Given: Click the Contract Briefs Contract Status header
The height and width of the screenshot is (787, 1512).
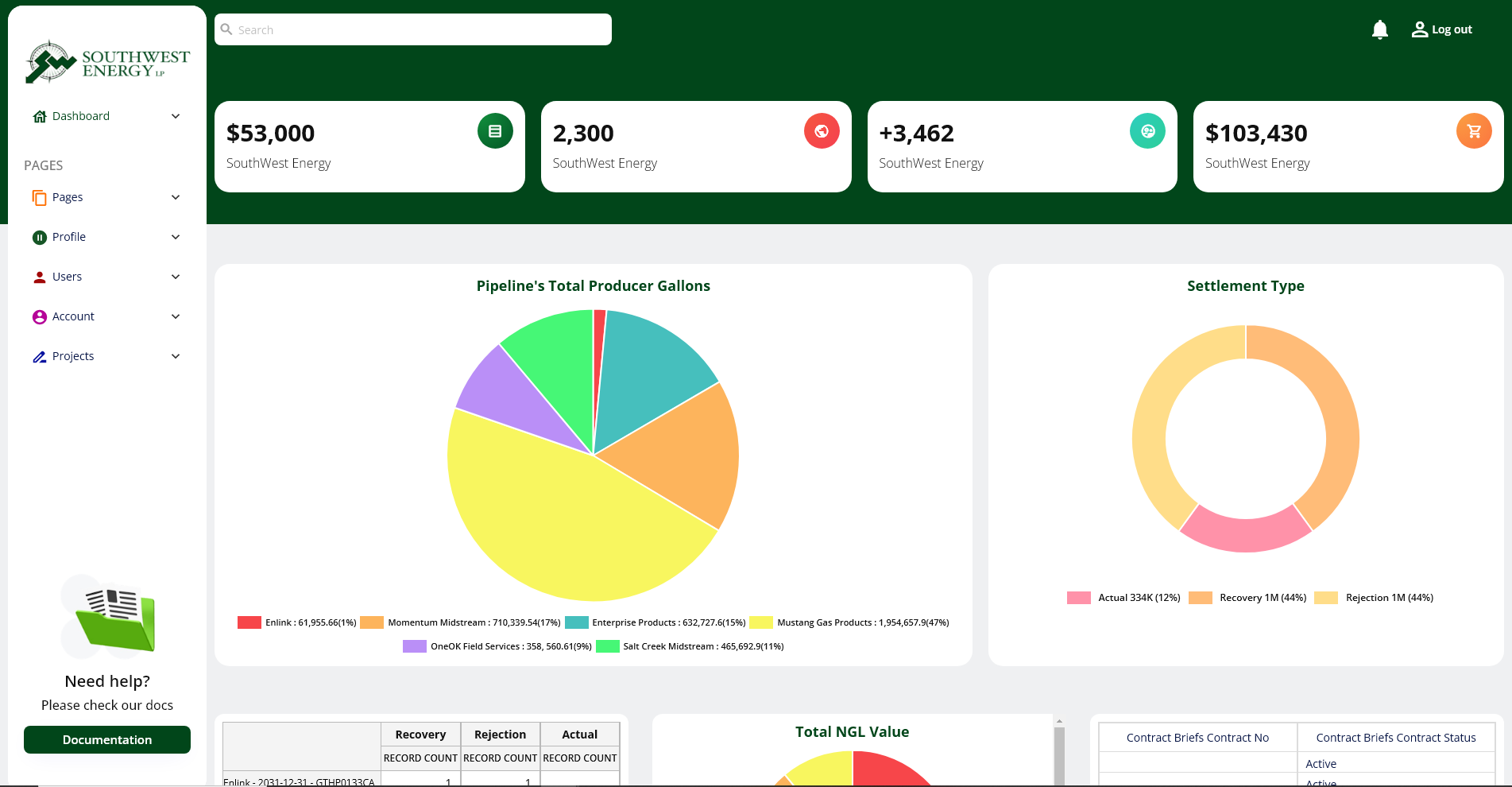Looking at the screenshot, I should 1396,738.
